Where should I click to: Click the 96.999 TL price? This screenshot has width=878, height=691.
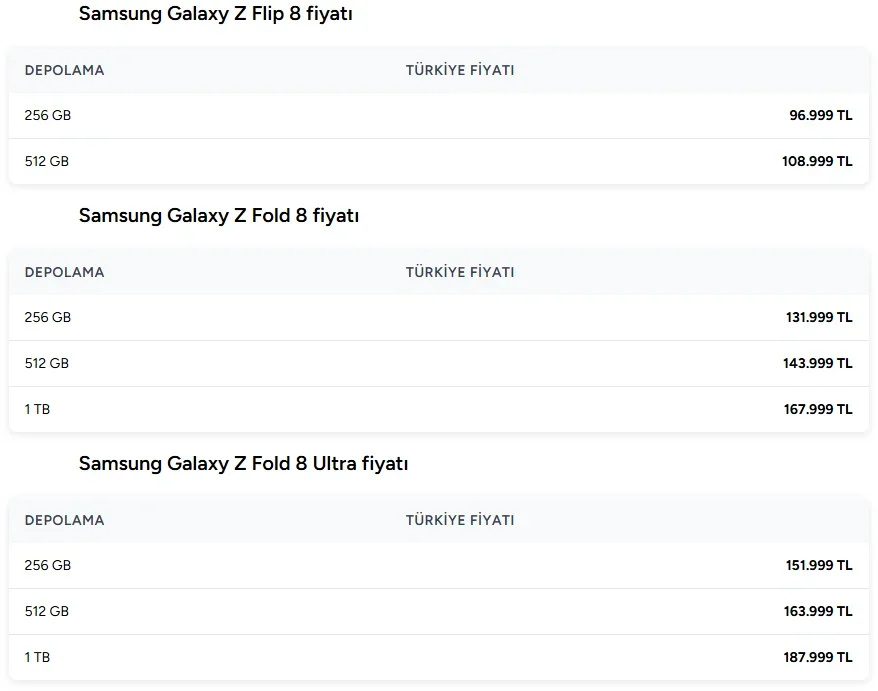[x=820, y=115]
